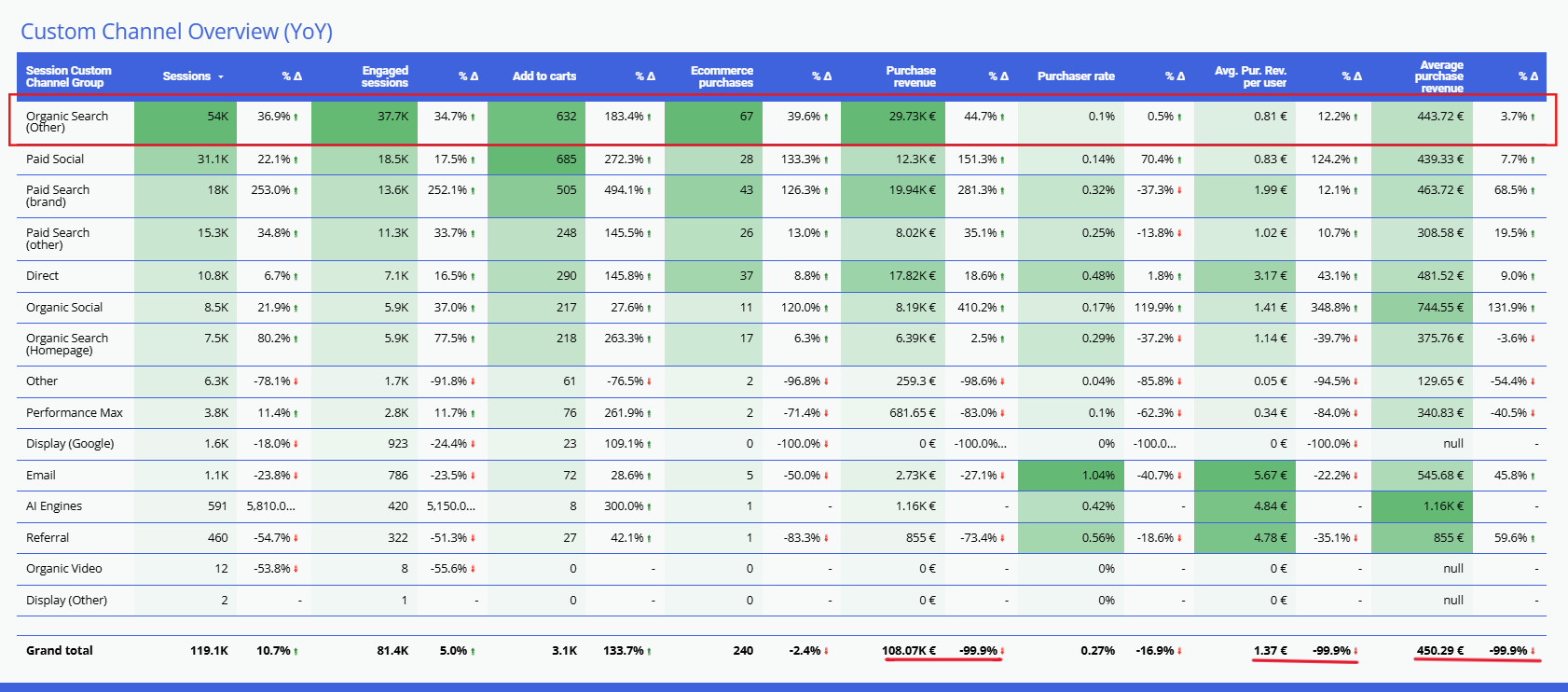Select the Purchase revenue column header
The image size is (1568, 692).
click(x=910, y=76)
